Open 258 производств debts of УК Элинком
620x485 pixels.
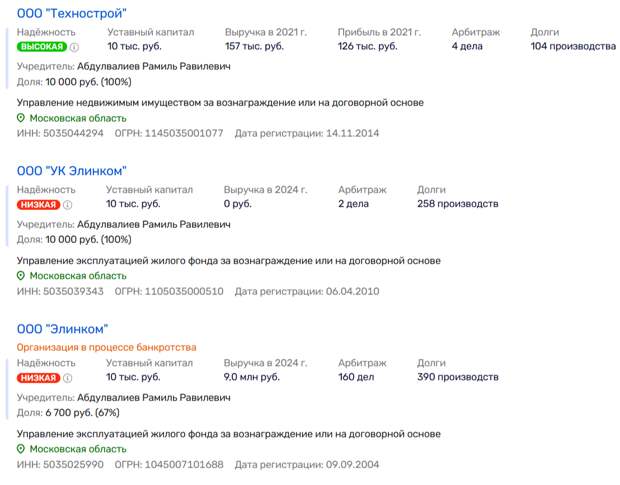coord(457,204)
